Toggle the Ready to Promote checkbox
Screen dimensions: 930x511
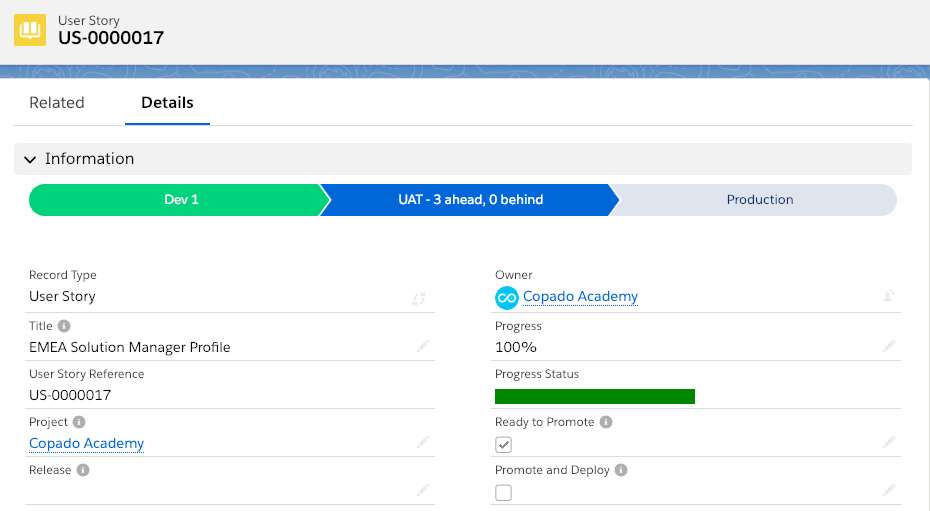pyautogui.click(x=504, y=445)
